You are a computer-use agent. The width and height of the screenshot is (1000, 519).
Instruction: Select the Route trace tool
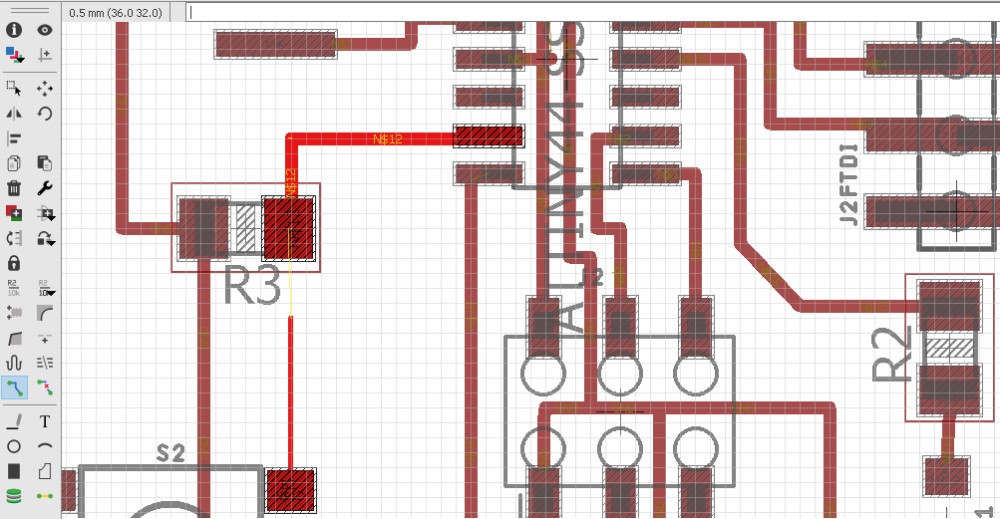15,388
